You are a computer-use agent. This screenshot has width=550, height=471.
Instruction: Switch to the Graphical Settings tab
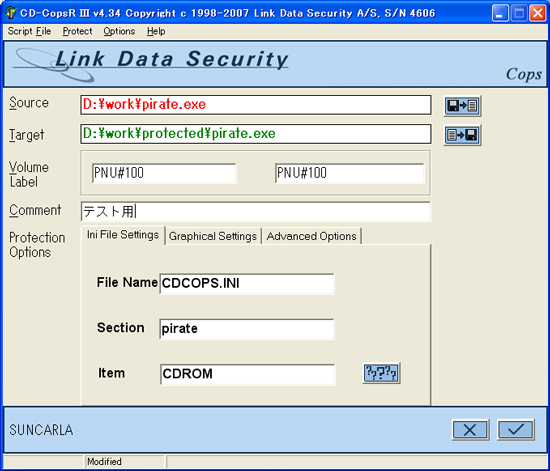click(213, 236)
